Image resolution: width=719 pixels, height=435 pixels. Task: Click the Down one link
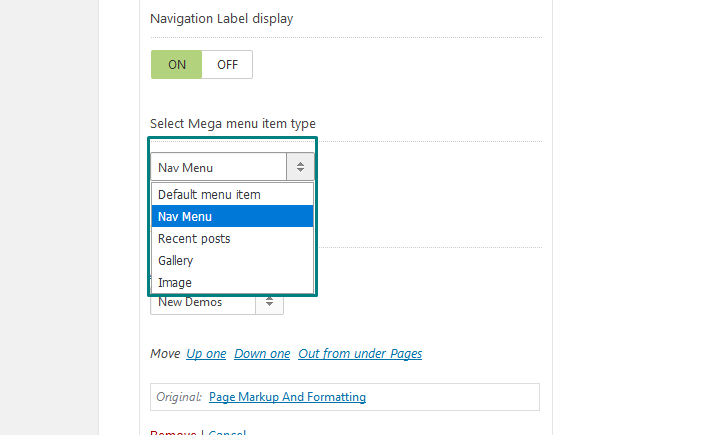pyautogui.click(x=262, y=354)
